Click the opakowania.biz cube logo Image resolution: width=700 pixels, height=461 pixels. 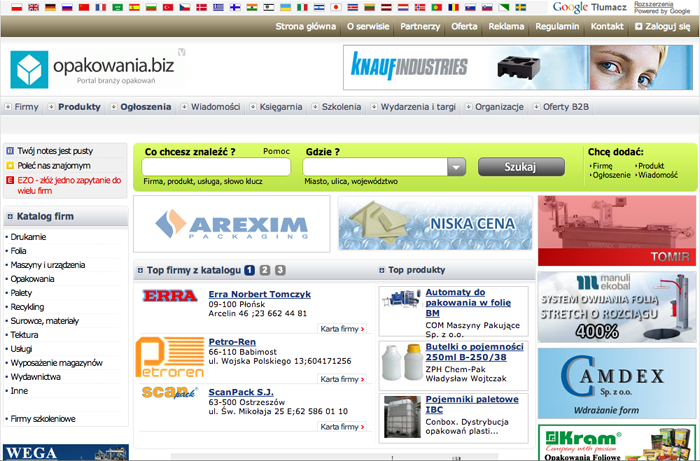pyautogui.click(x=29, y=69)
